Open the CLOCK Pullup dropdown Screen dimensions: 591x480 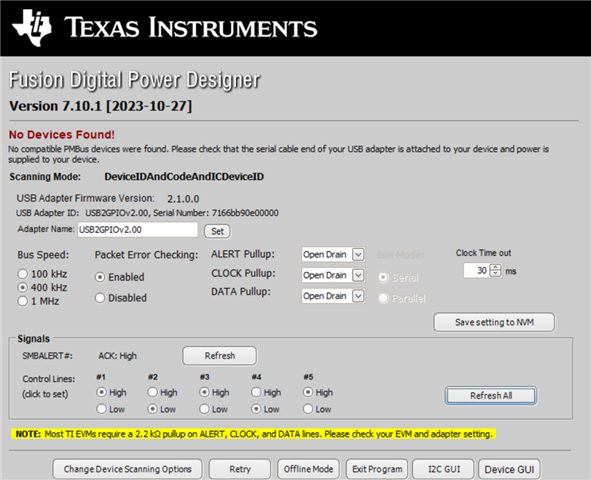pos(358,275)
